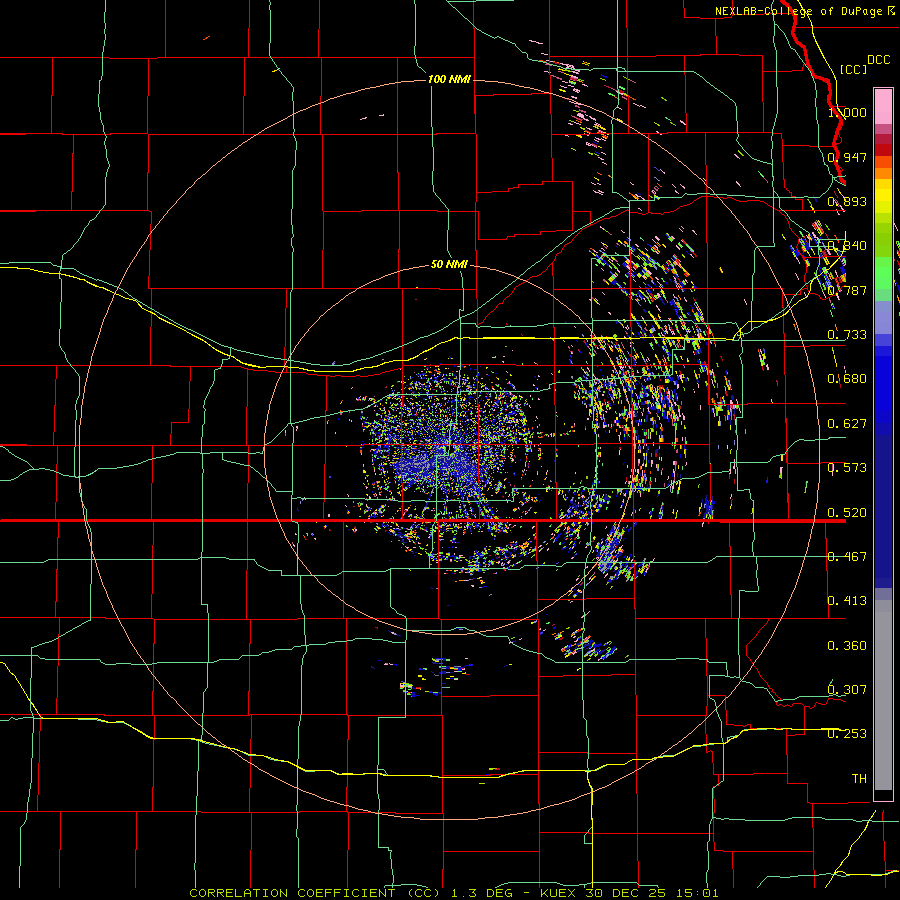Click the 0.413 scale value

(847, 601)
